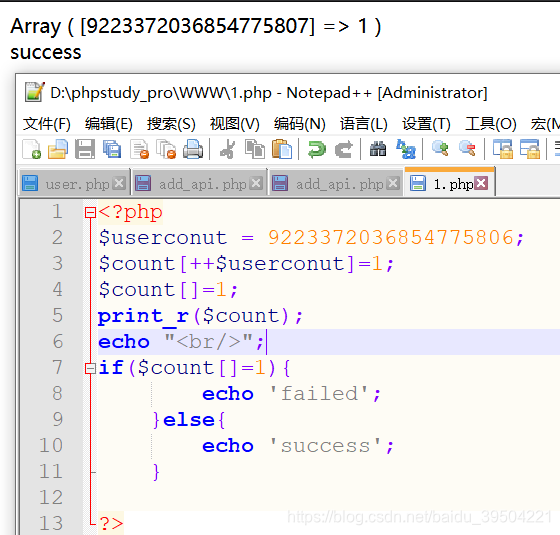Click the Replace toolbar icon
560x535 pixels.
pos(406,149)
